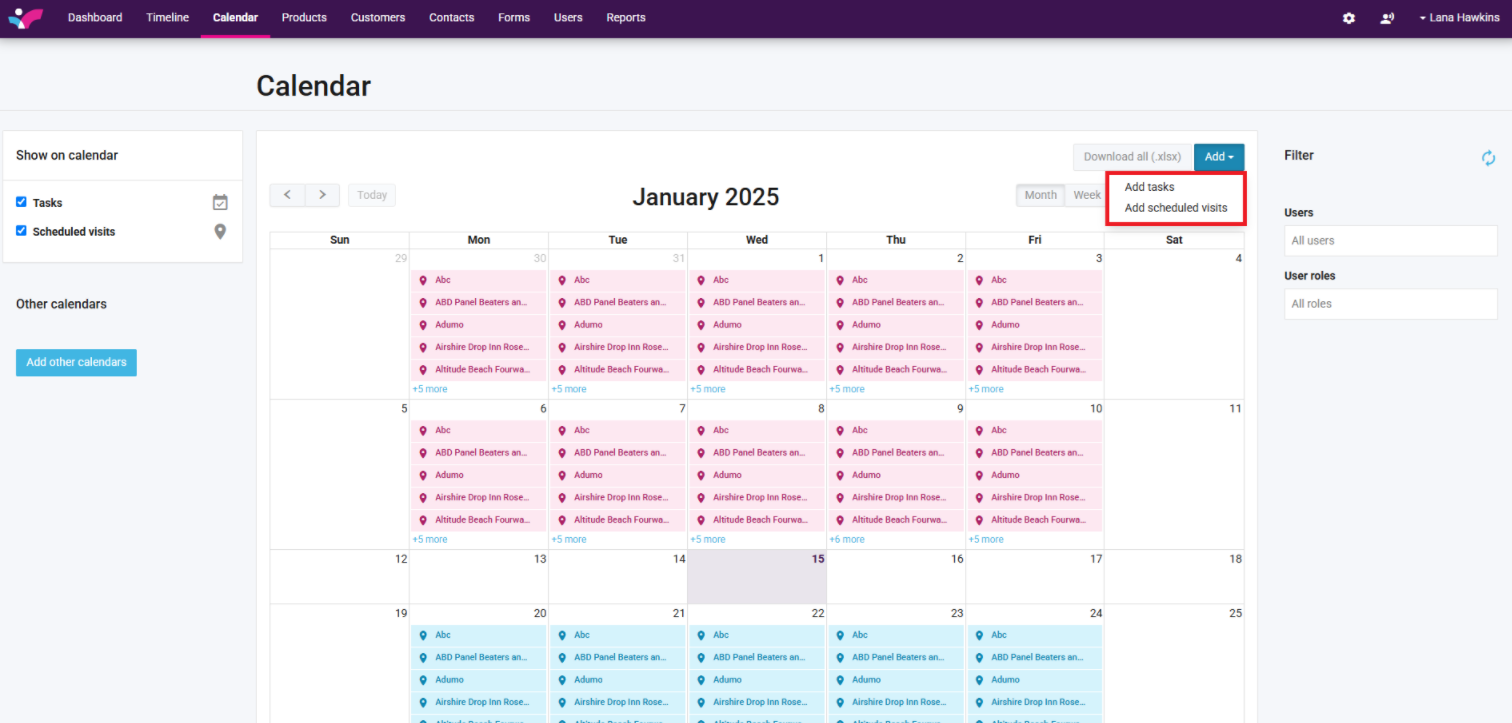This screenshot has width=1512, height=723.
Task: Collapse the Add dropdown button
Action: tap(1218, 157)
